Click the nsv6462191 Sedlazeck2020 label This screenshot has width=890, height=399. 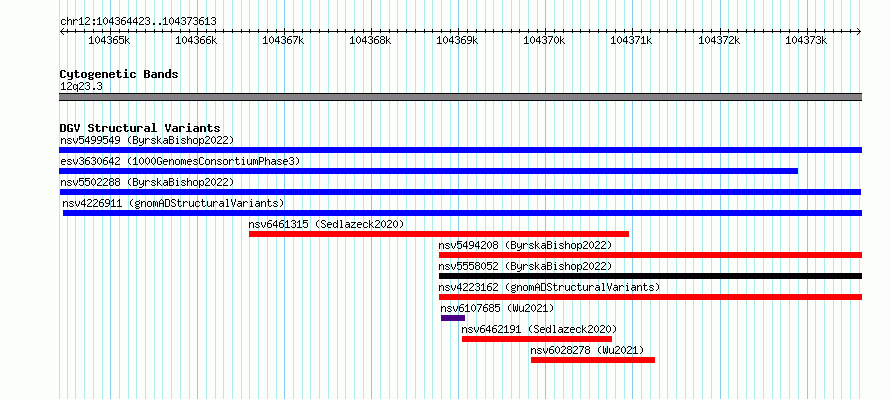tap(539, 329)
